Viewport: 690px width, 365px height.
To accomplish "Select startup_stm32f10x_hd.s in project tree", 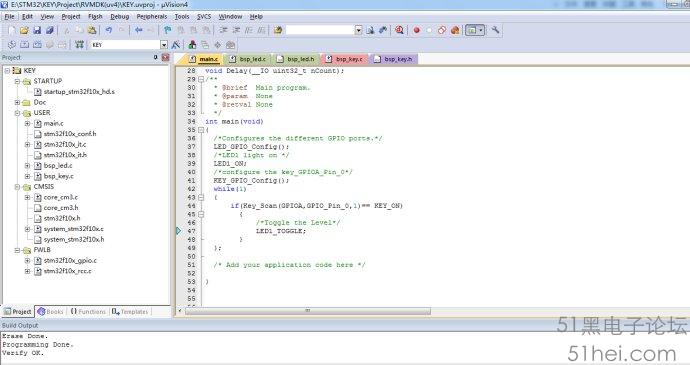I will tap(79, 92).
